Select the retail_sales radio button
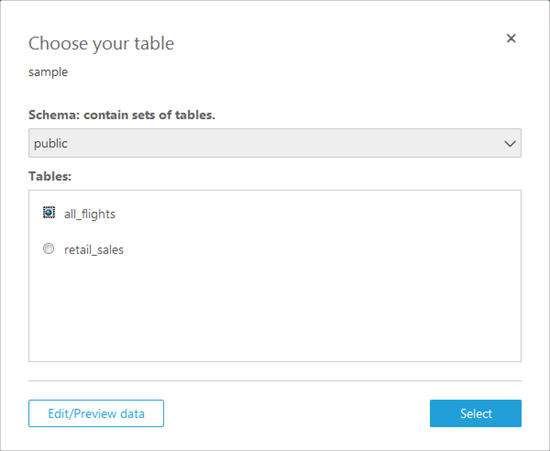The image size is (550, 451). (x=48, y=249)
